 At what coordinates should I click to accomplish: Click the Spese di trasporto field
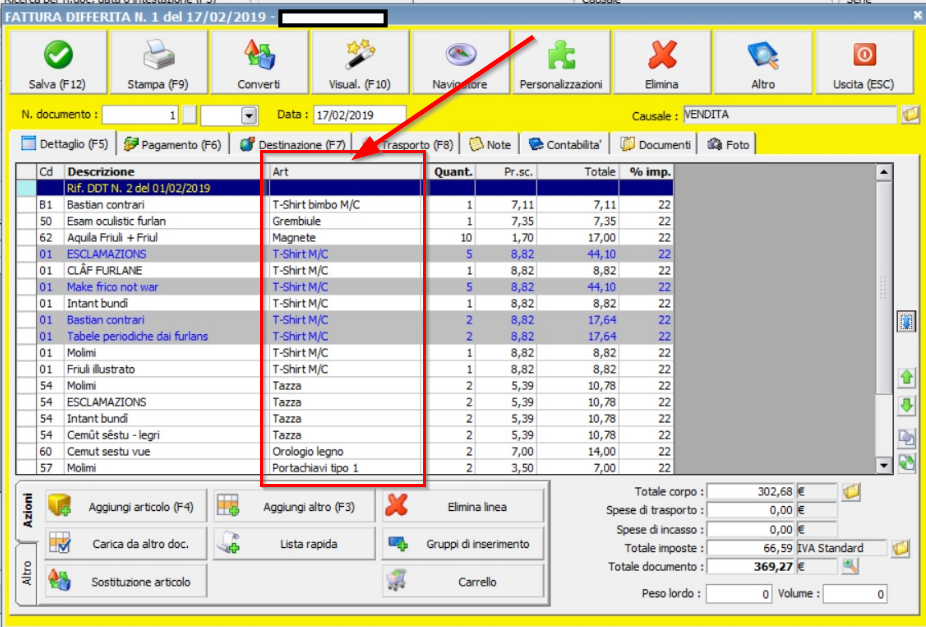coord(751,510)
